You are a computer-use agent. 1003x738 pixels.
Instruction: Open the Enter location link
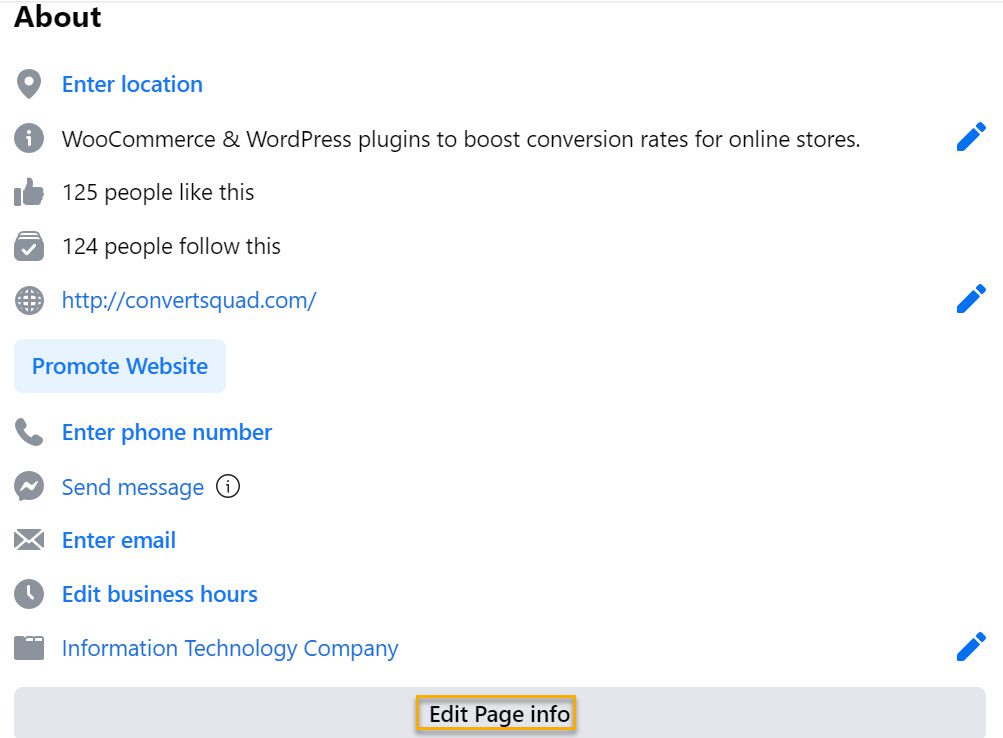point(132,84)
